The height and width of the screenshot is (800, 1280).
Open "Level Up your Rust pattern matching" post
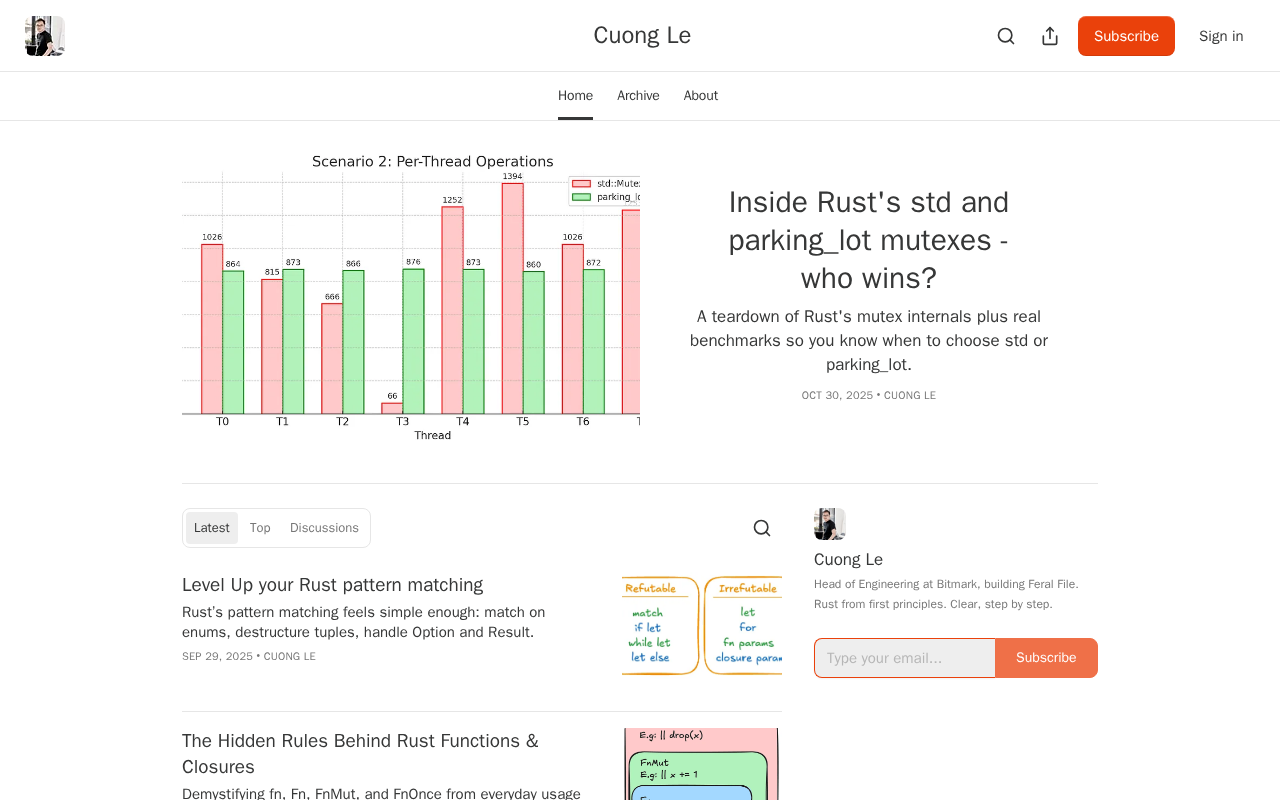pyautogui.click(x=332, y=585)
